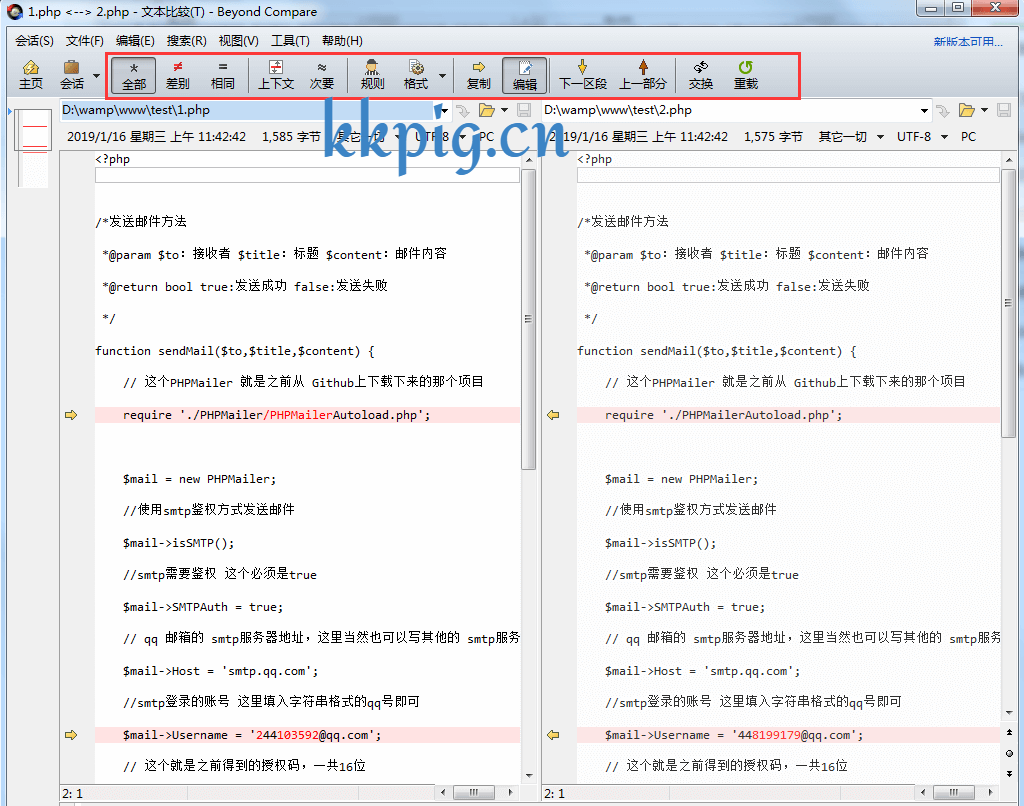Image resolution: width=1024 pixels, height=806 pixels.
Task: Click the open-folder icon beside the 1.php path
Action: click(487, 110)
